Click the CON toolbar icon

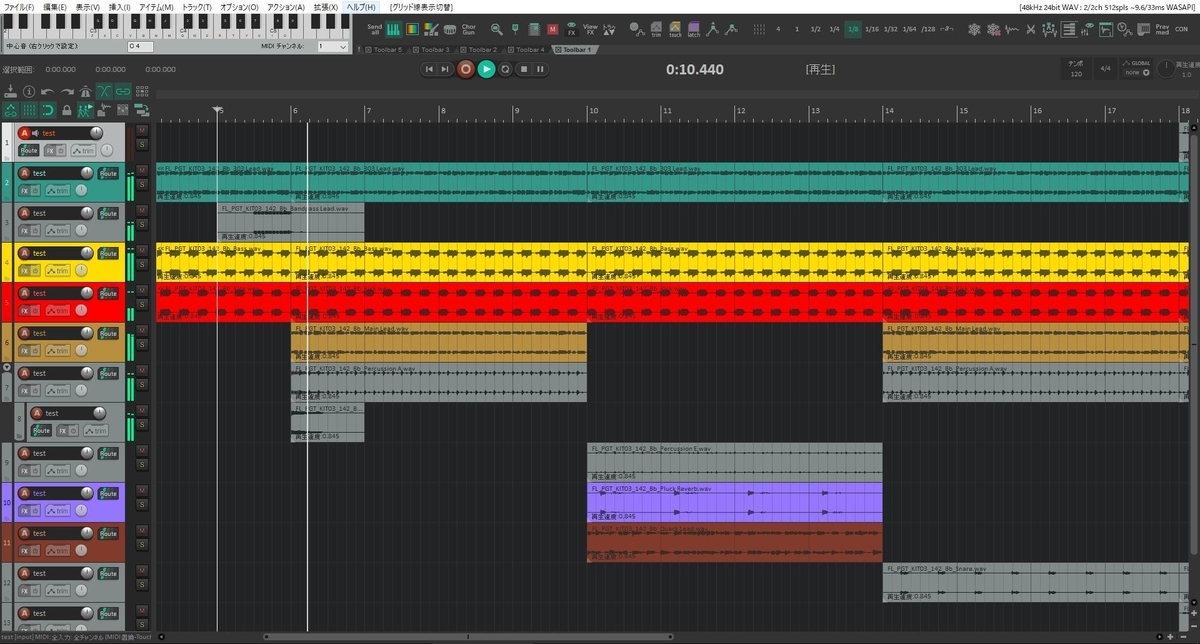(1181, 30)
